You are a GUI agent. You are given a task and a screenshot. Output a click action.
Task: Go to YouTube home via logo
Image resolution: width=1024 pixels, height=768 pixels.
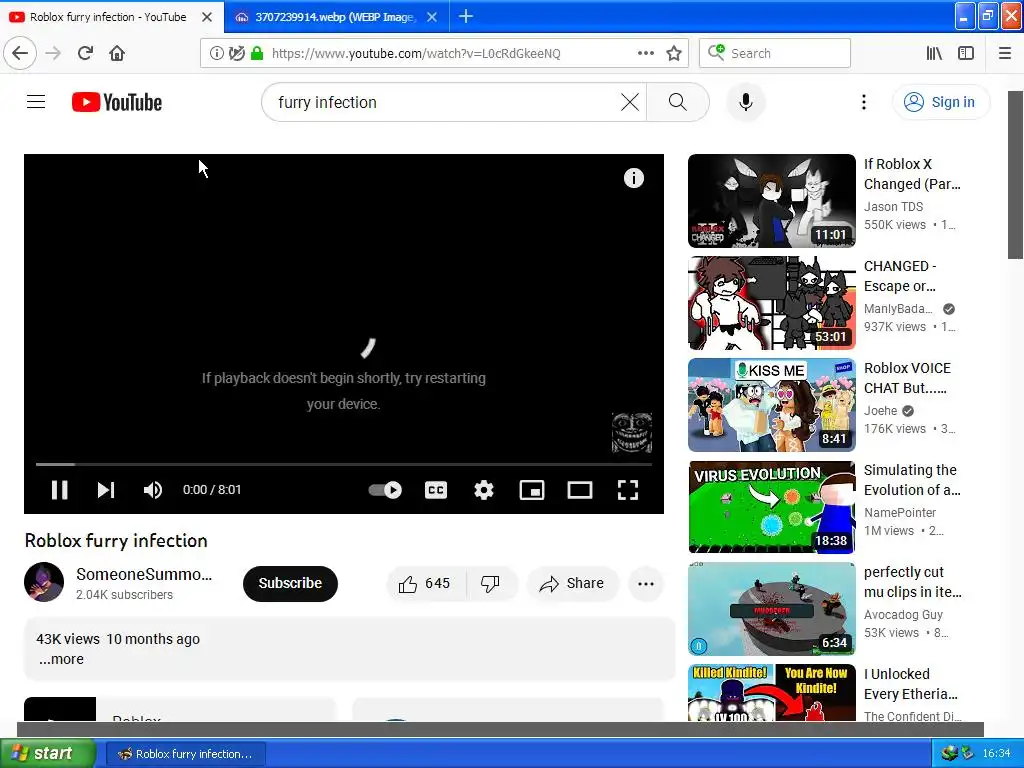[117, 103]
